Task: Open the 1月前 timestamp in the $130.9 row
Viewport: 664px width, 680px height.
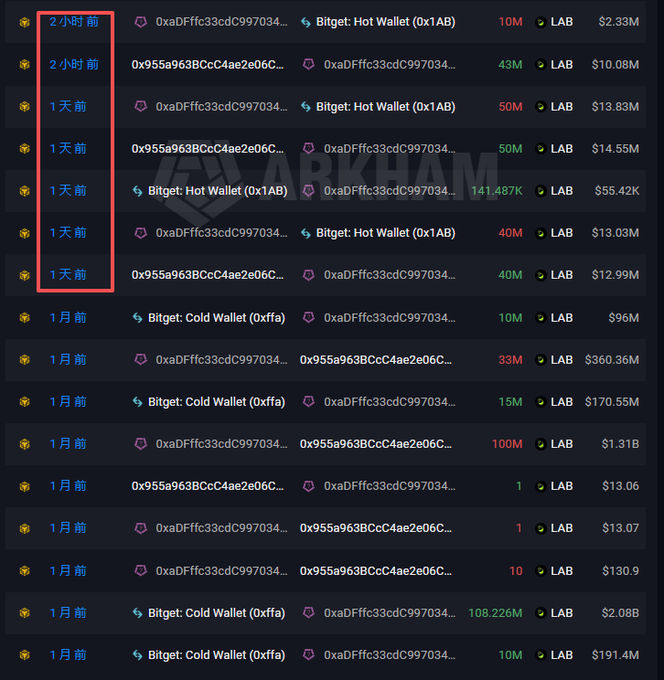Action: click(68, 571)
